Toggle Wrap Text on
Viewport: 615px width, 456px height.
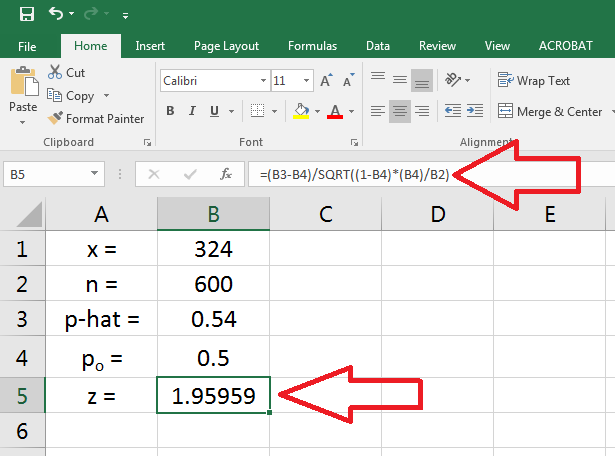[x=534, y=81]
